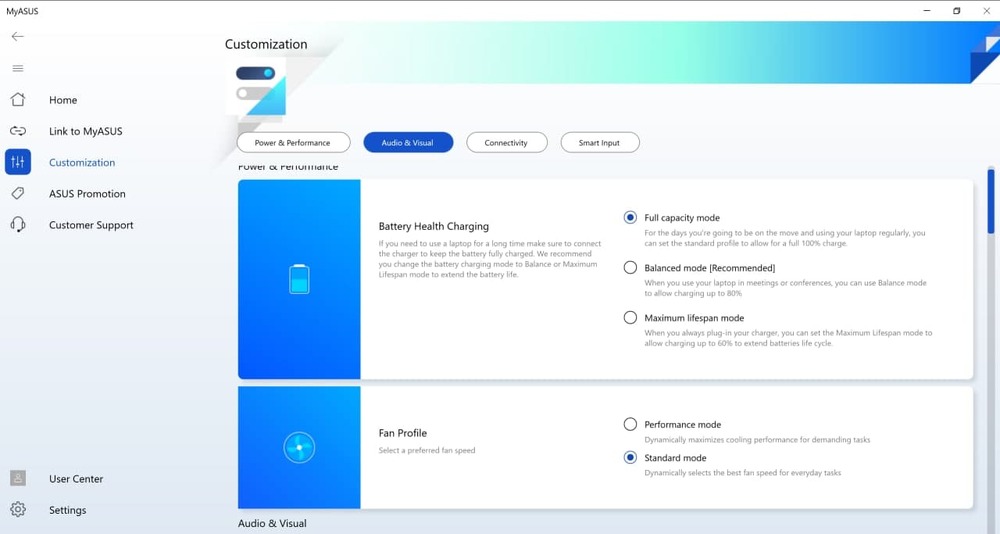
Task: Click the Customer Support headset icon
Action: click(18, 225)
